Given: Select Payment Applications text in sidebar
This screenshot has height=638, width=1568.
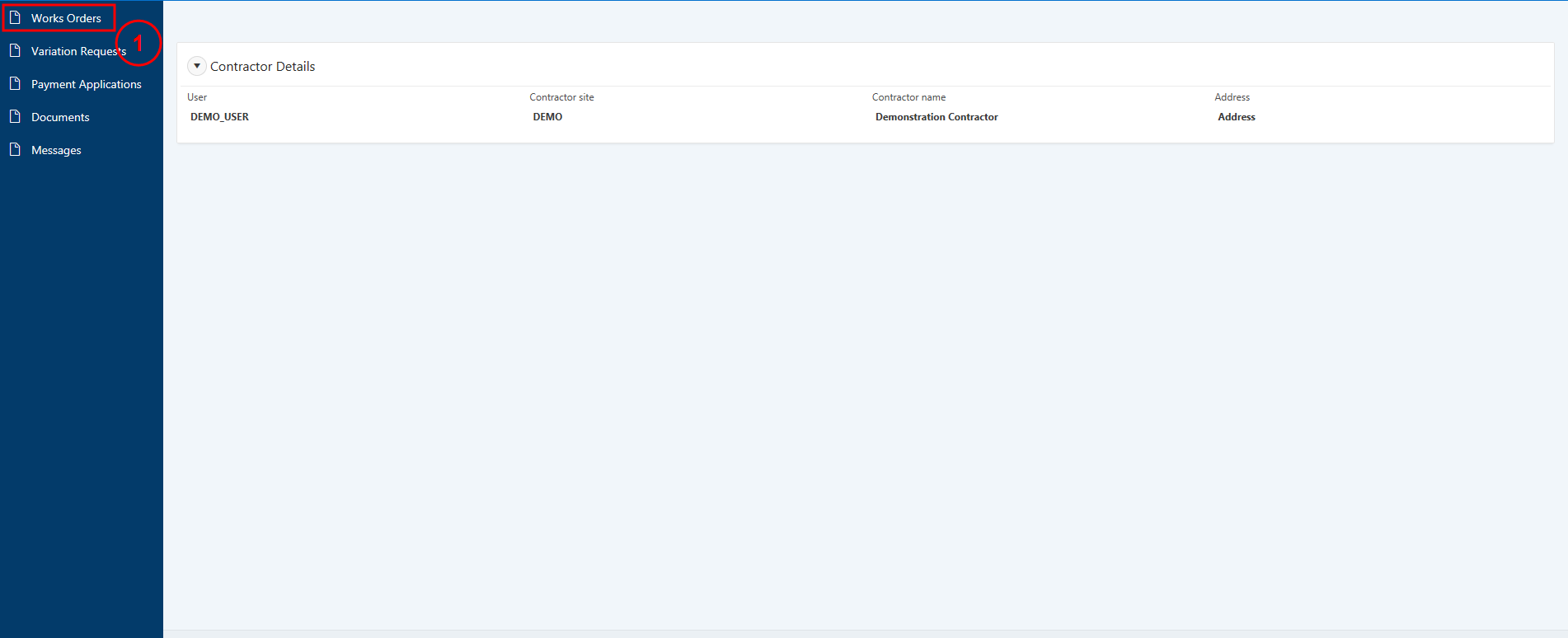Looking at the screenshot, I should pyautogui.click(x=87, y=84).
